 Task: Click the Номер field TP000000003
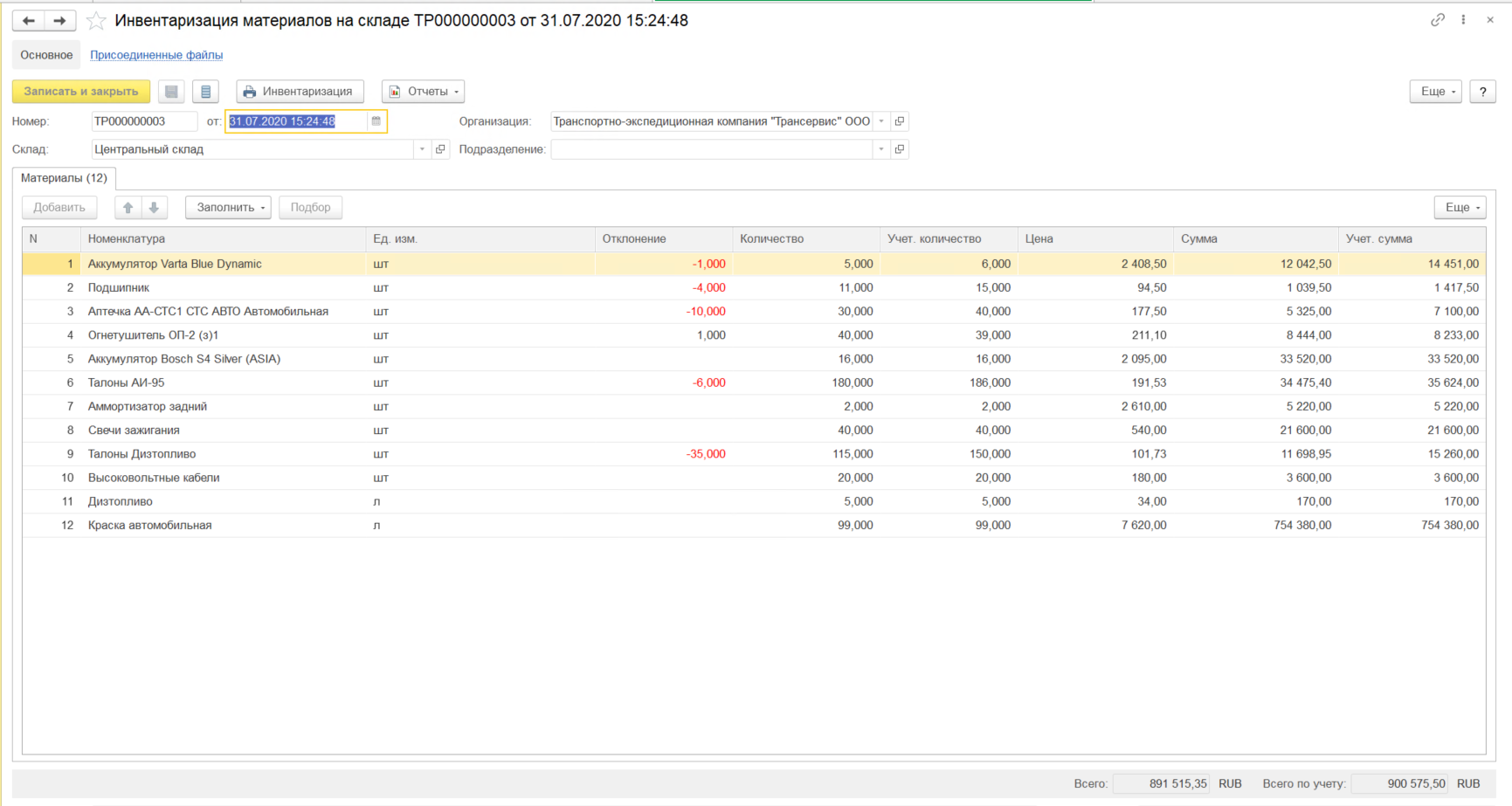coord(144,121)
